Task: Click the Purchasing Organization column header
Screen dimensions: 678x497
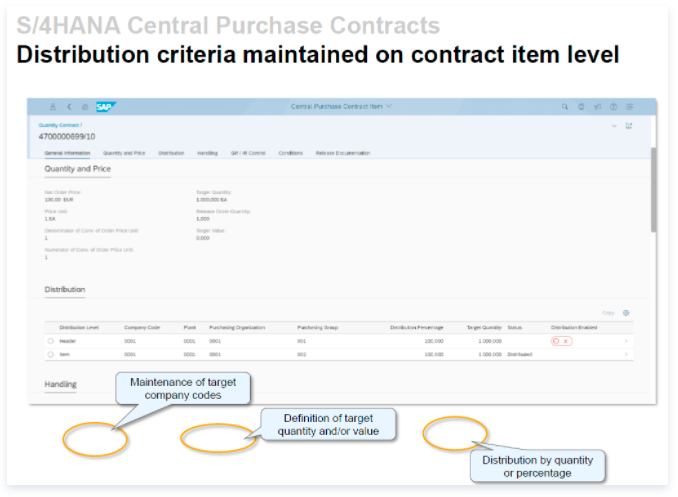Action: click(237, 327)
